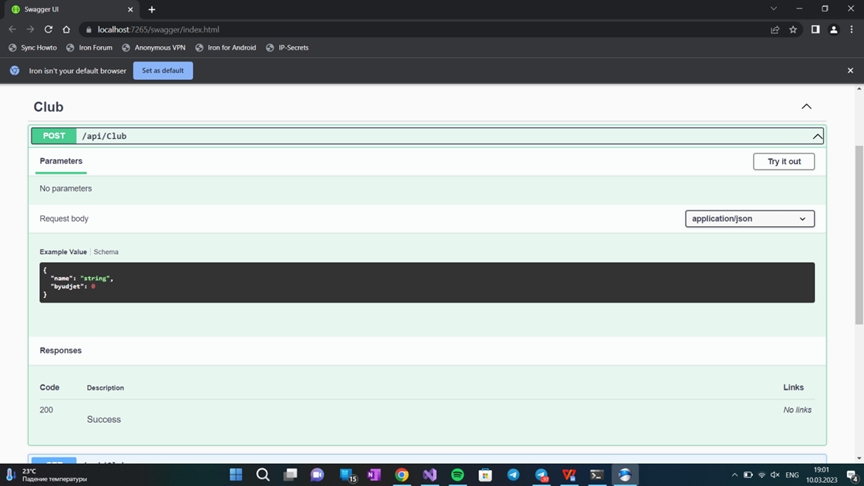The height and width of the screenshot is (486, 864).
Task: Switch to the Schema tab
Action: 106,252
